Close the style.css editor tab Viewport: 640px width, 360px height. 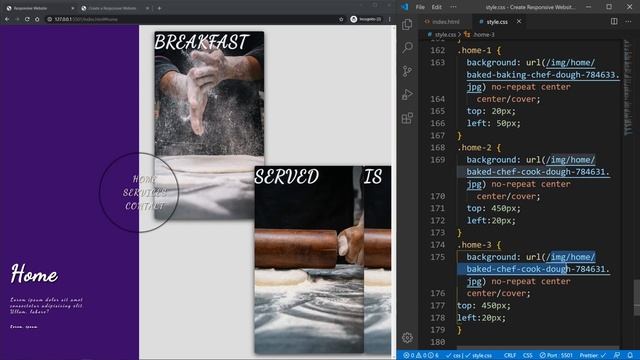(x=519, y=21)
